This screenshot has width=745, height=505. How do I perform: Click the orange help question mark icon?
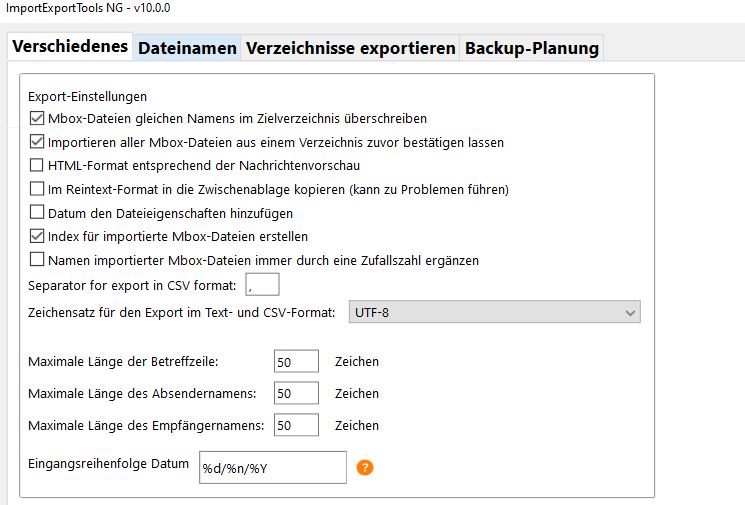[x=365, y=467]
